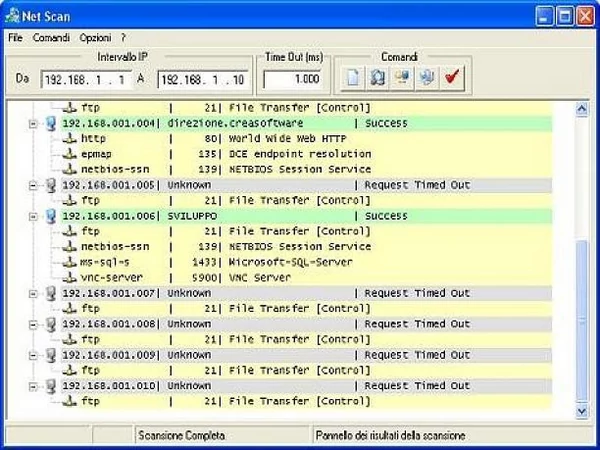
Task: Select the direzione.creasoftware hostname text
Action: click(235, 123)
